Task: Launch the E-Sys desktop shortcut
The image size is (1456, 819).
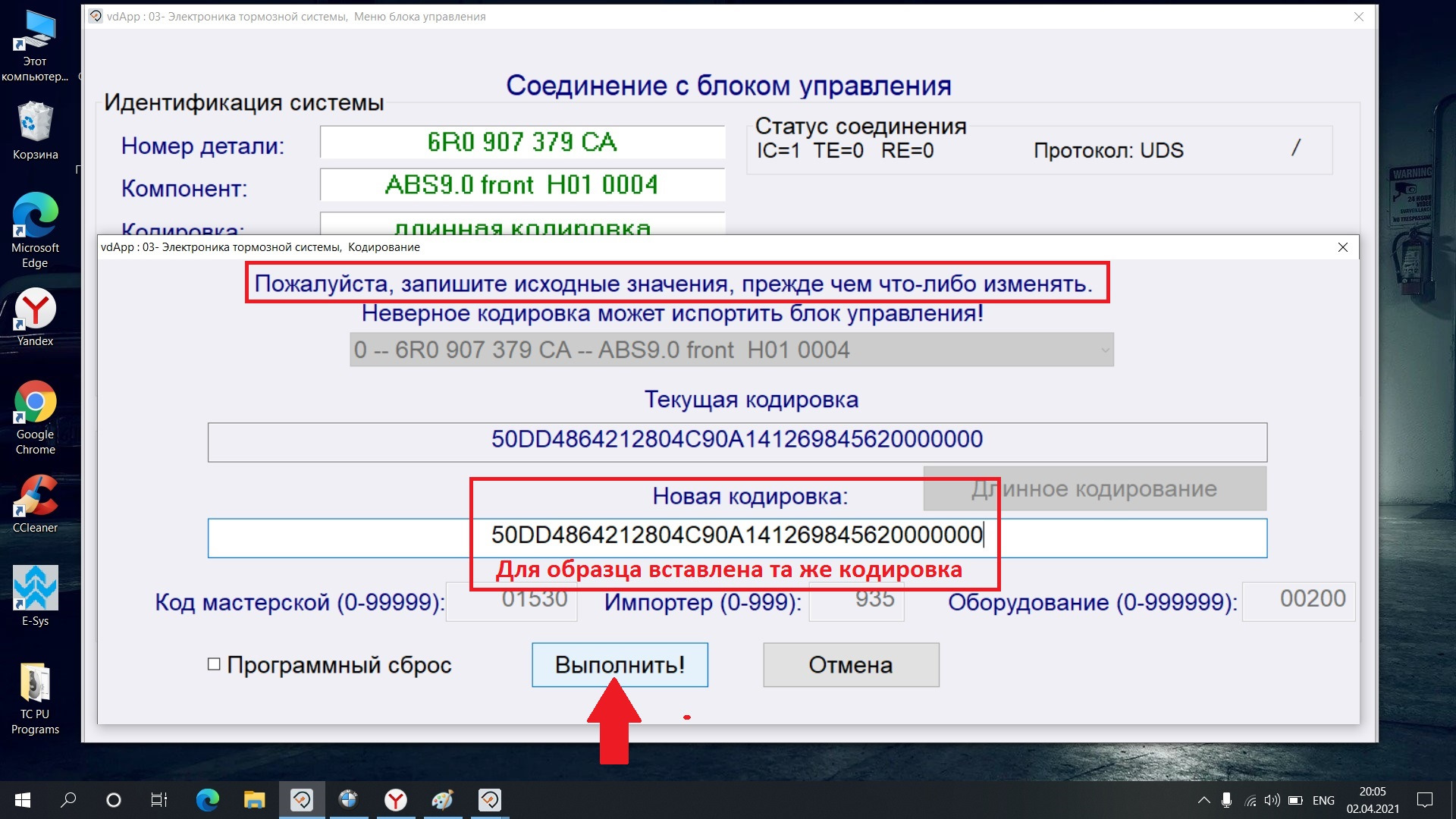Action: 35,596
